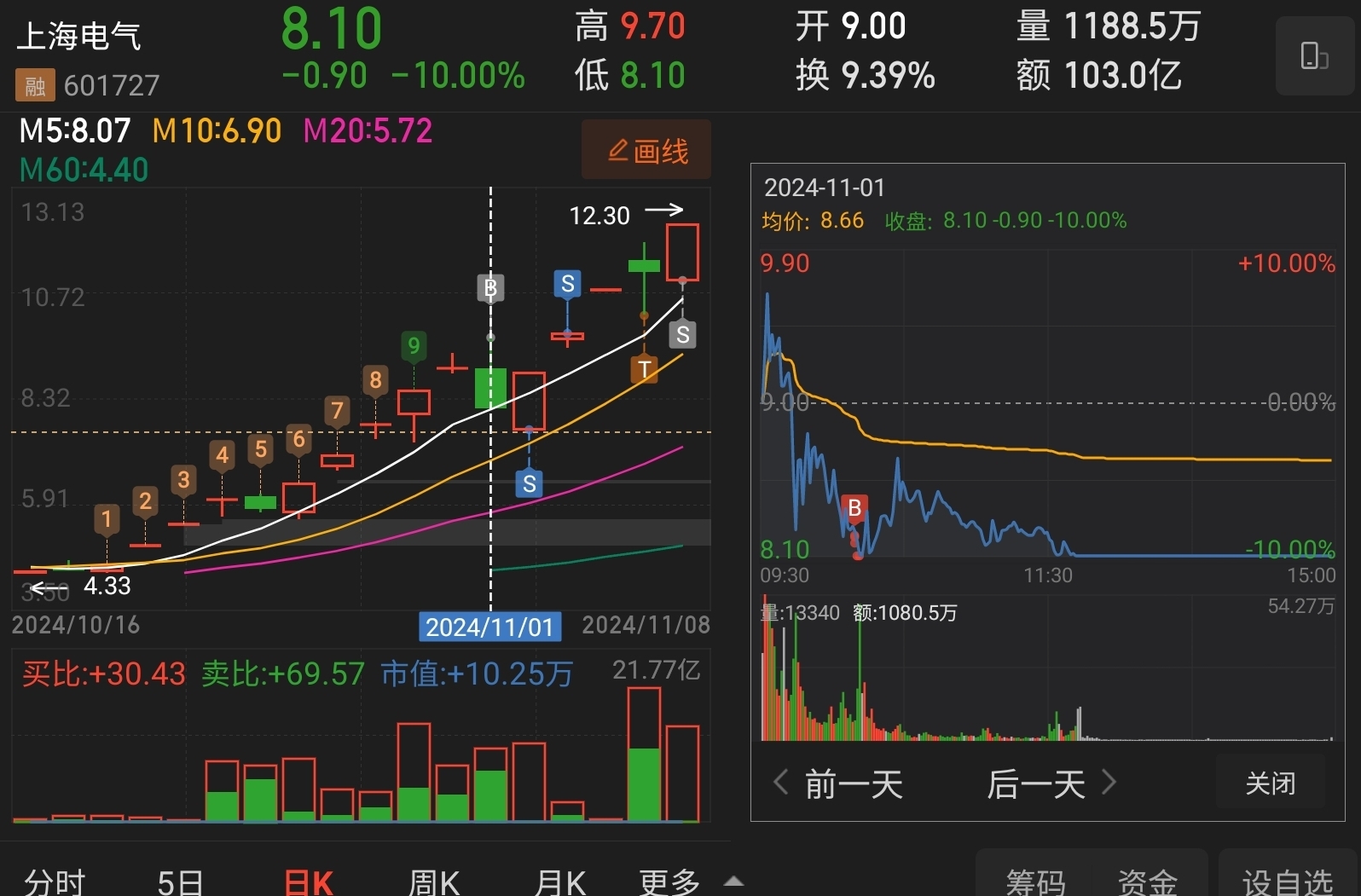The image size is (1361, 896).
Task: Go to next day with 后一天
Action: (1051, 783)
